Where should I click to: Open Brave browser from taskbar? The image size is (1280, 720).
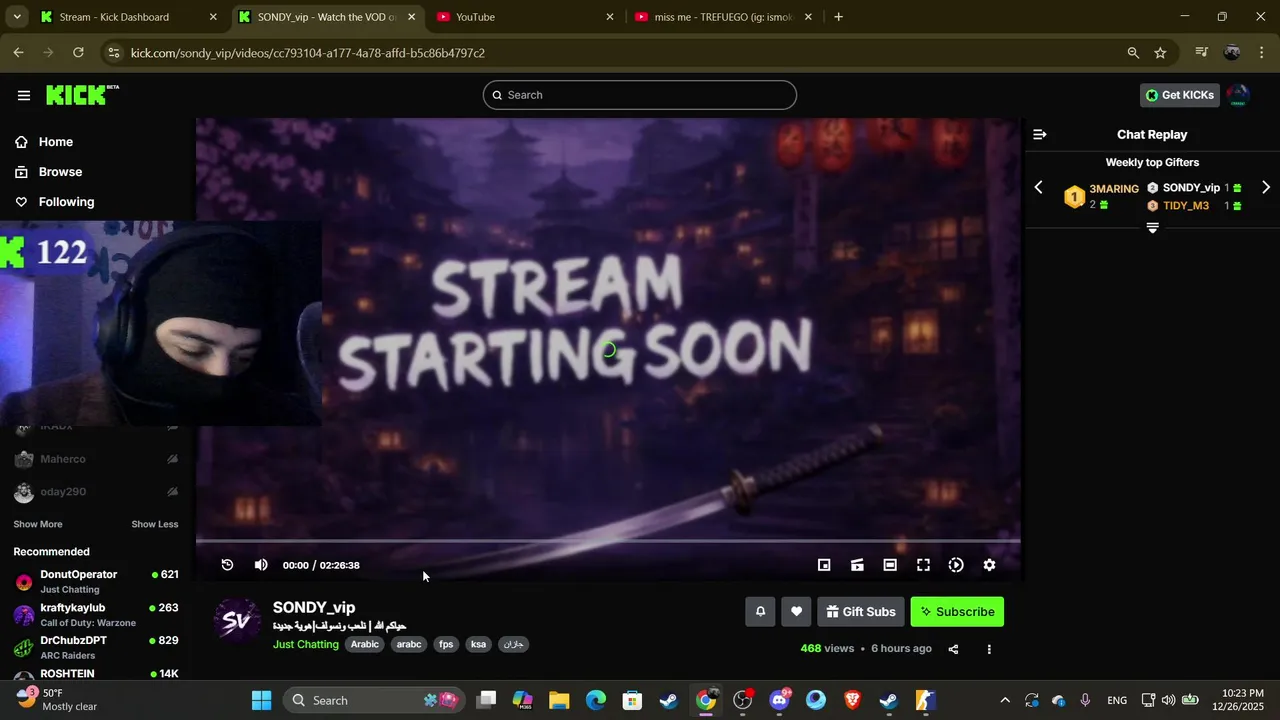click(x=853, y=700)
